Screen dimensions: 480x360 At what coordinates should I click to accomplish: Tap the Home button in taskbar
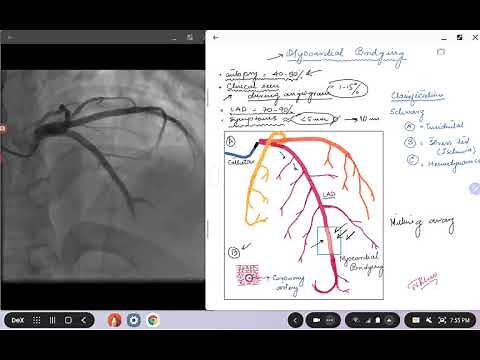point(68,320)
